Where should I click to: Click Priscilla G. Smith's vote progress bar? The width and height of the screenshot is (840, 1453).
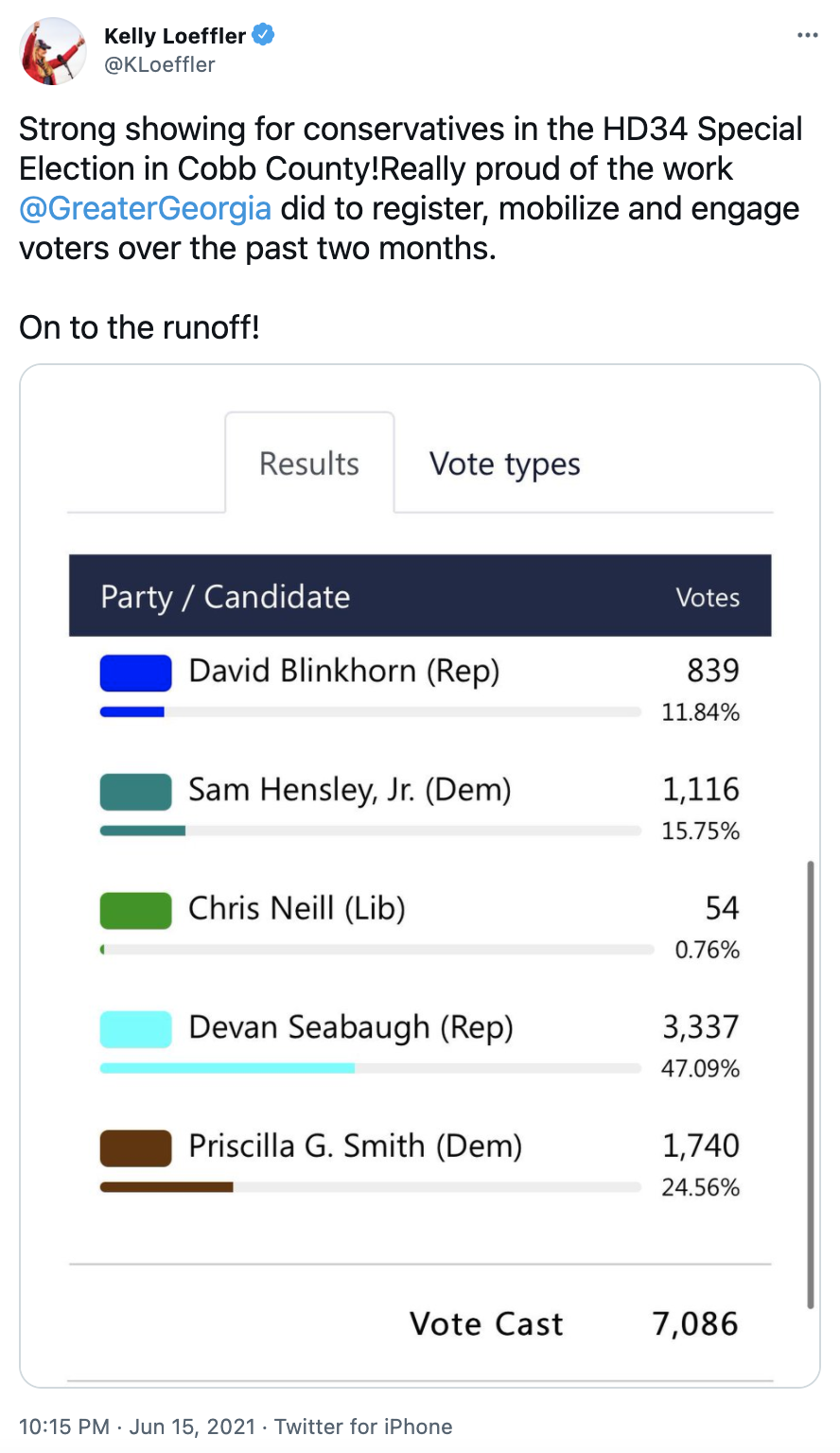[x=370, y=1187]
